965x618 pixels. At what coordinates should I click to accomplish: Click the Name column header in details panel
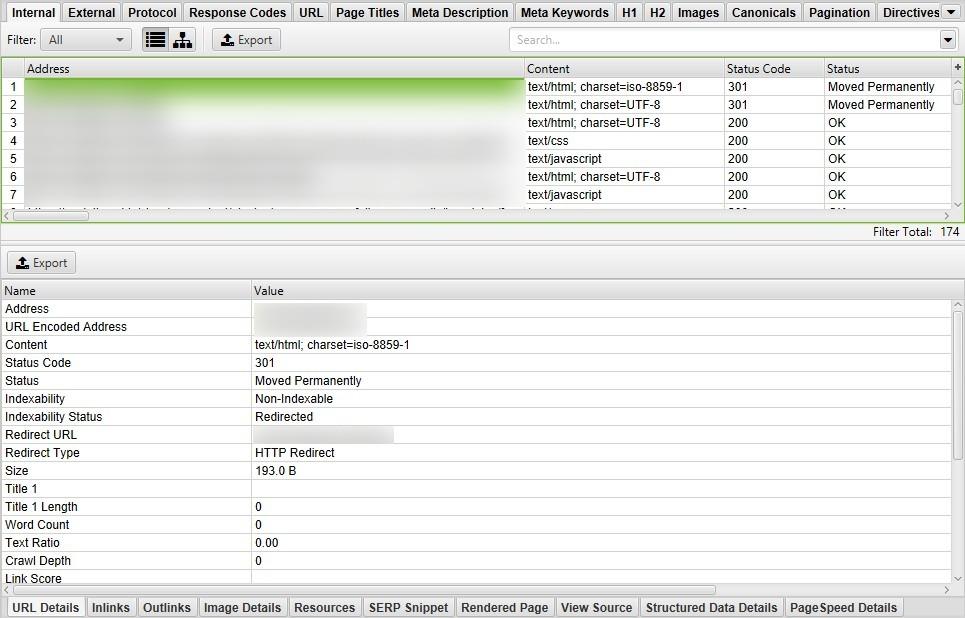click(x=127, y=291)
